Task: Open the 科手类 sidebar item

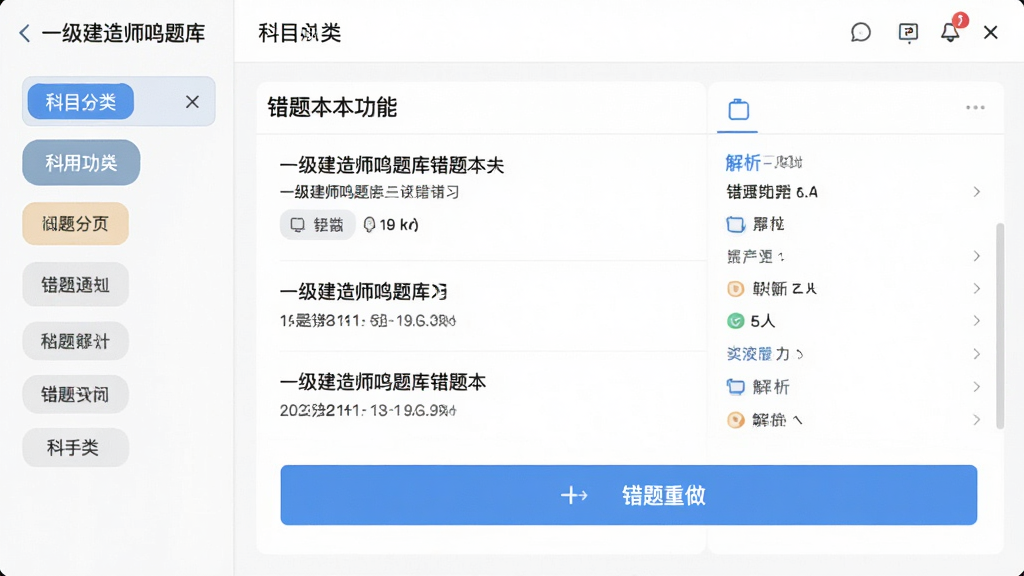Action: pyautogui.click(x=76, y=448)
